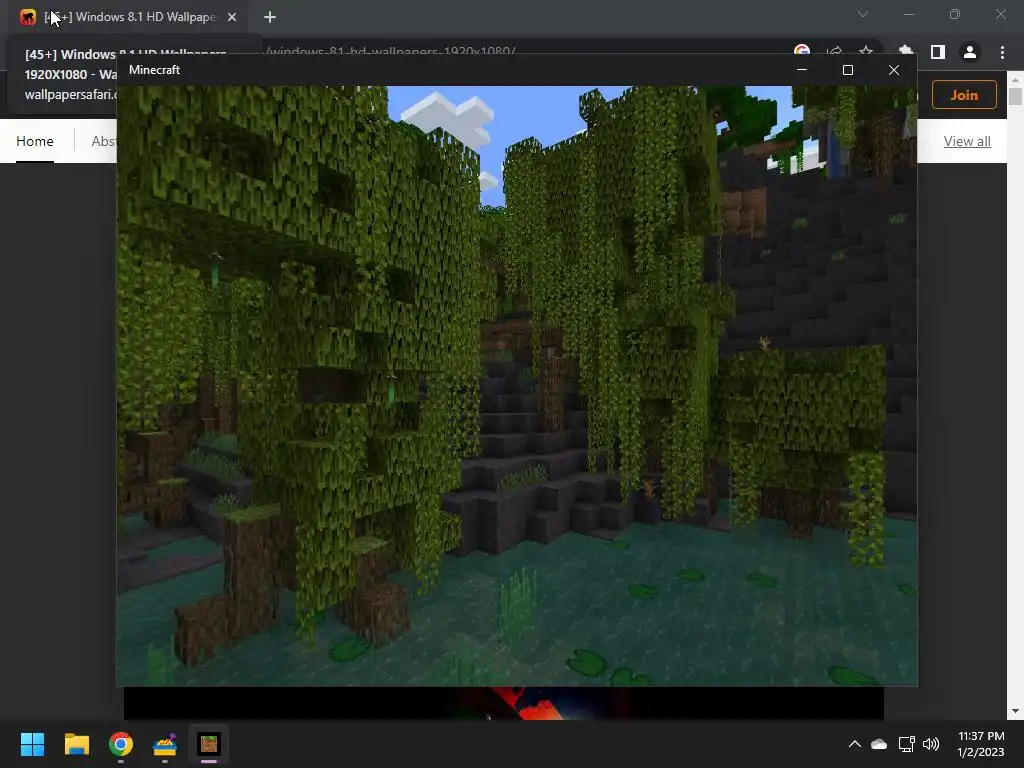Select Minecraft icon in taskbar

[x=209, y=744]
